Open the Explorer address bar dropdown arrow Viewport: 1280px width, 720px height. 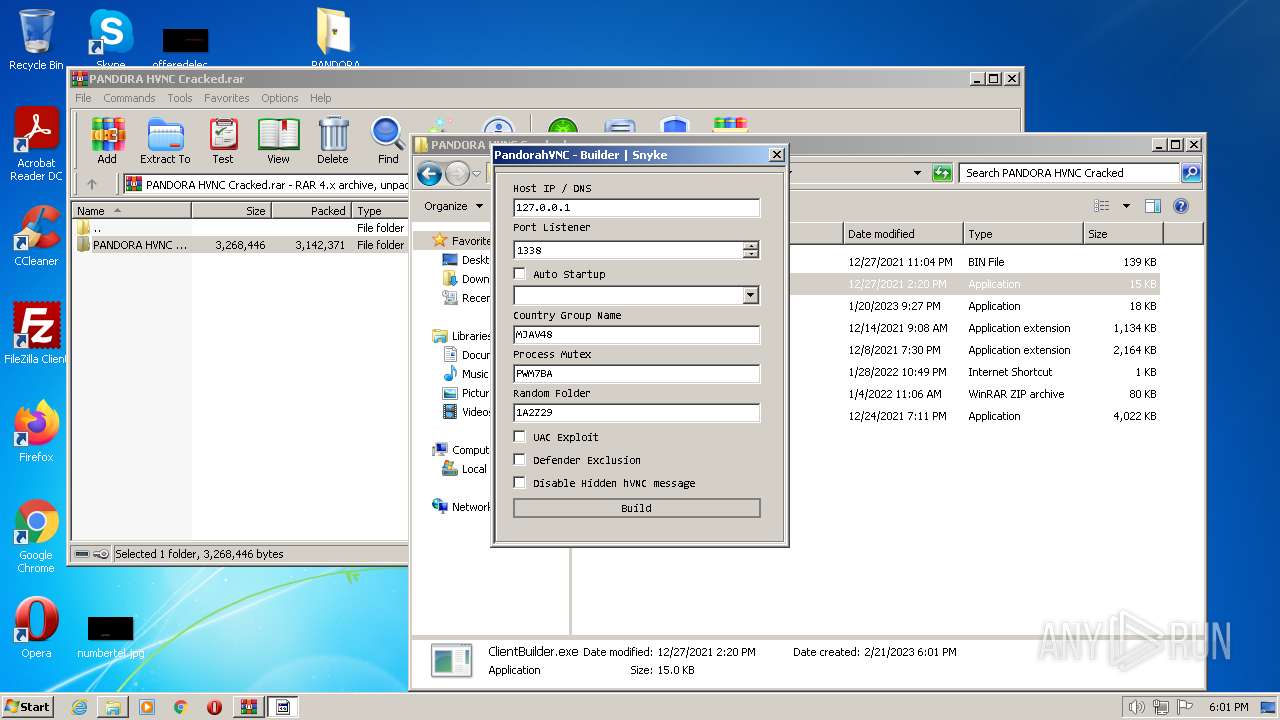[917, 173]
